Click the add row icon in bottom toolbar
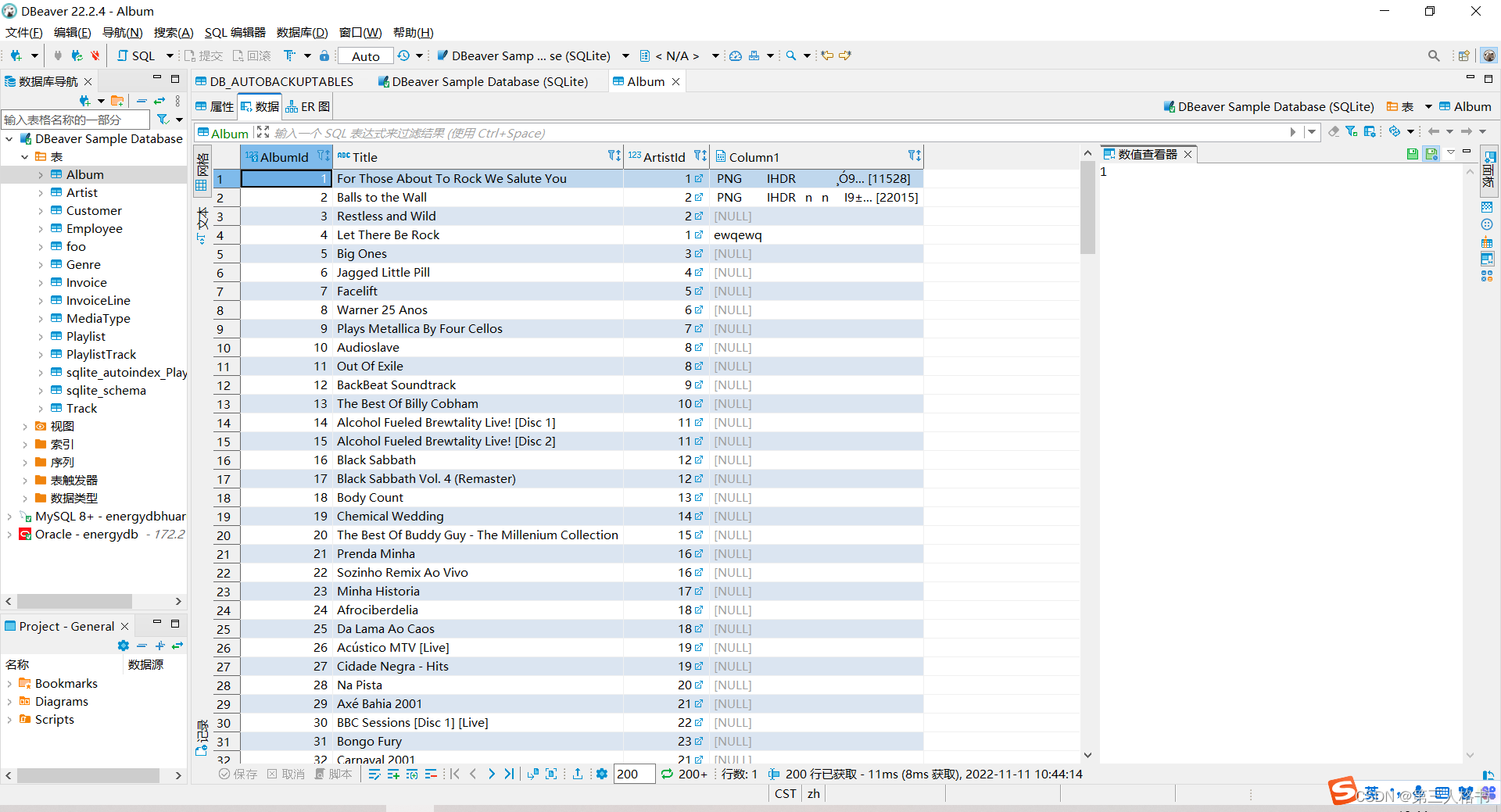Screen dimensions: 1501x812 click(393, 774)
